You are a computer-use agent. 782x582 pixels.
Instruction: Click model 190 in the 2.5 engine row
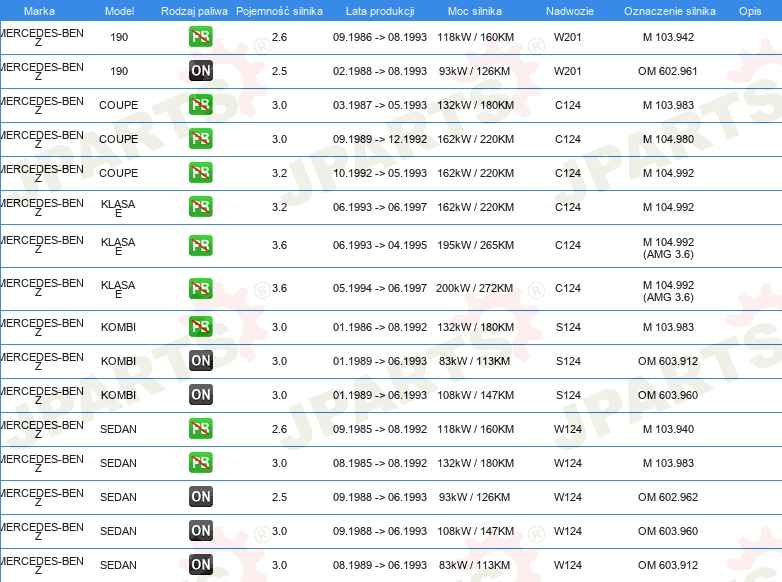[119, 71]
